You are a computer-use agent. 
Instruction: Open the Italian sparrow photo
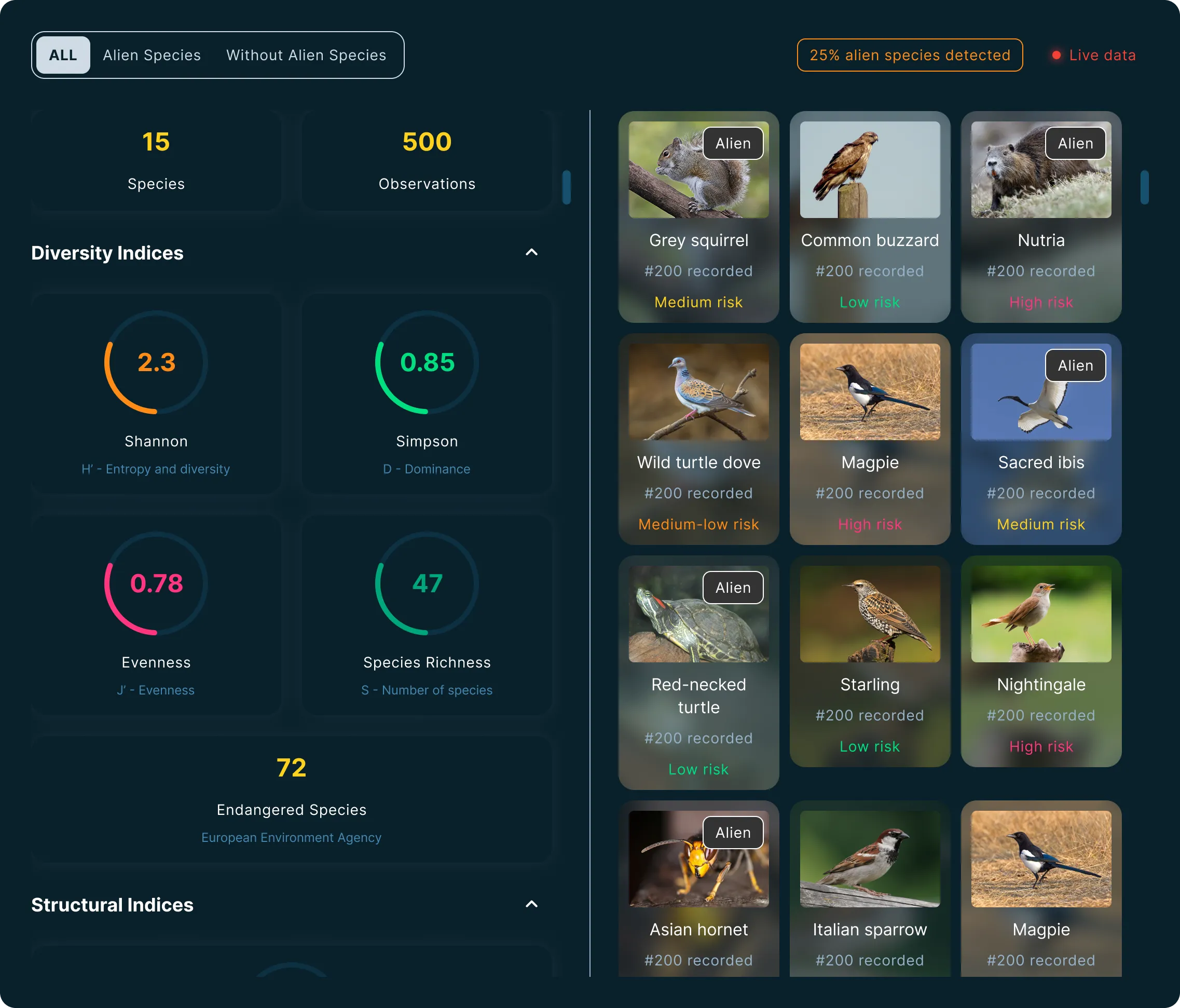(x=870, y=859)
